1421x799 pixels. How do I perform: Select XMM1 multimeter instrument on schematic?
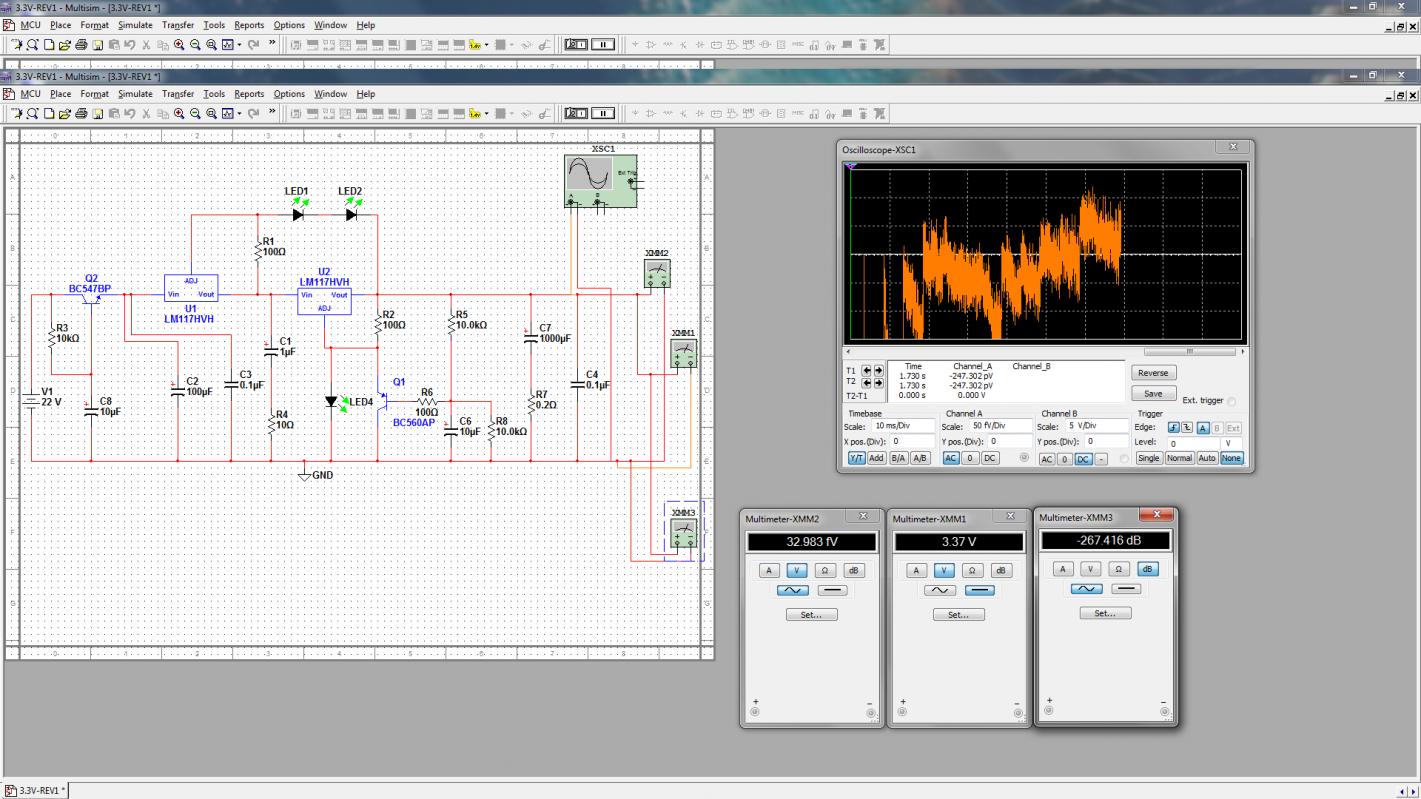point(683,353)
